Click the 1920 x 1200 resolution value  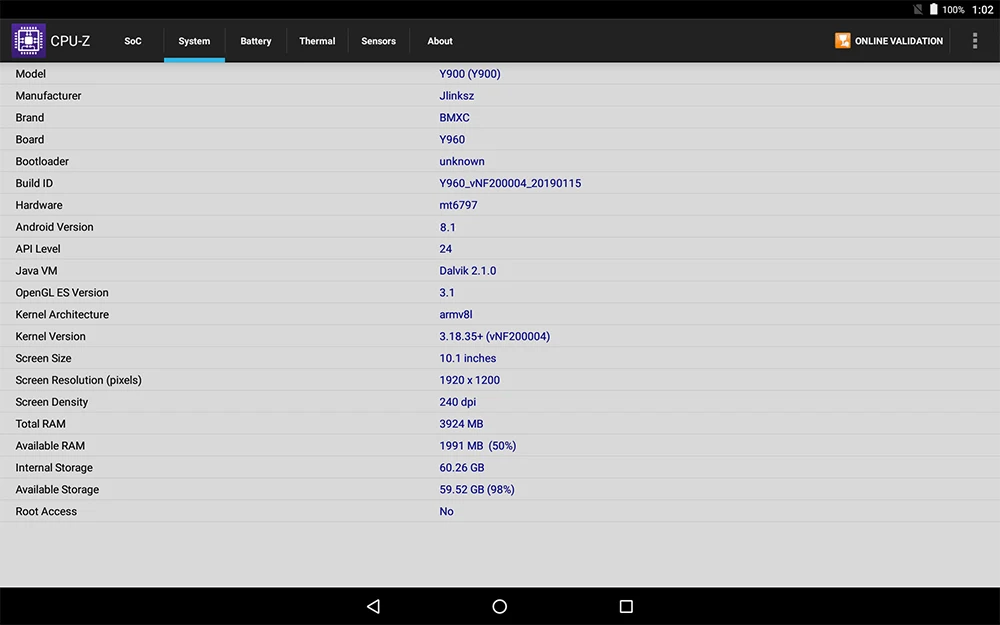tap(469, 380)
